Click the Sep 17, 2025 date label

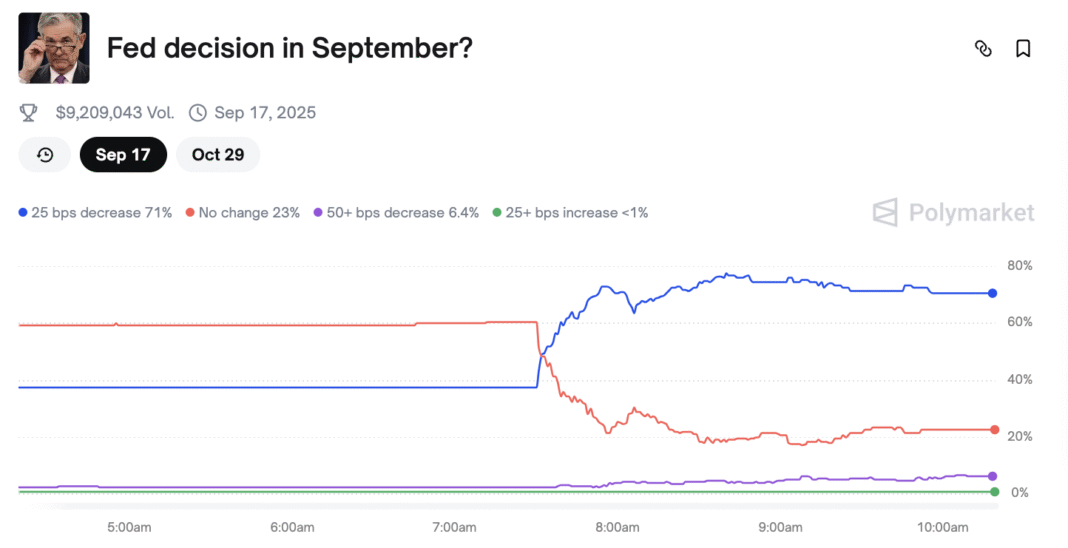tap(265, 113)
